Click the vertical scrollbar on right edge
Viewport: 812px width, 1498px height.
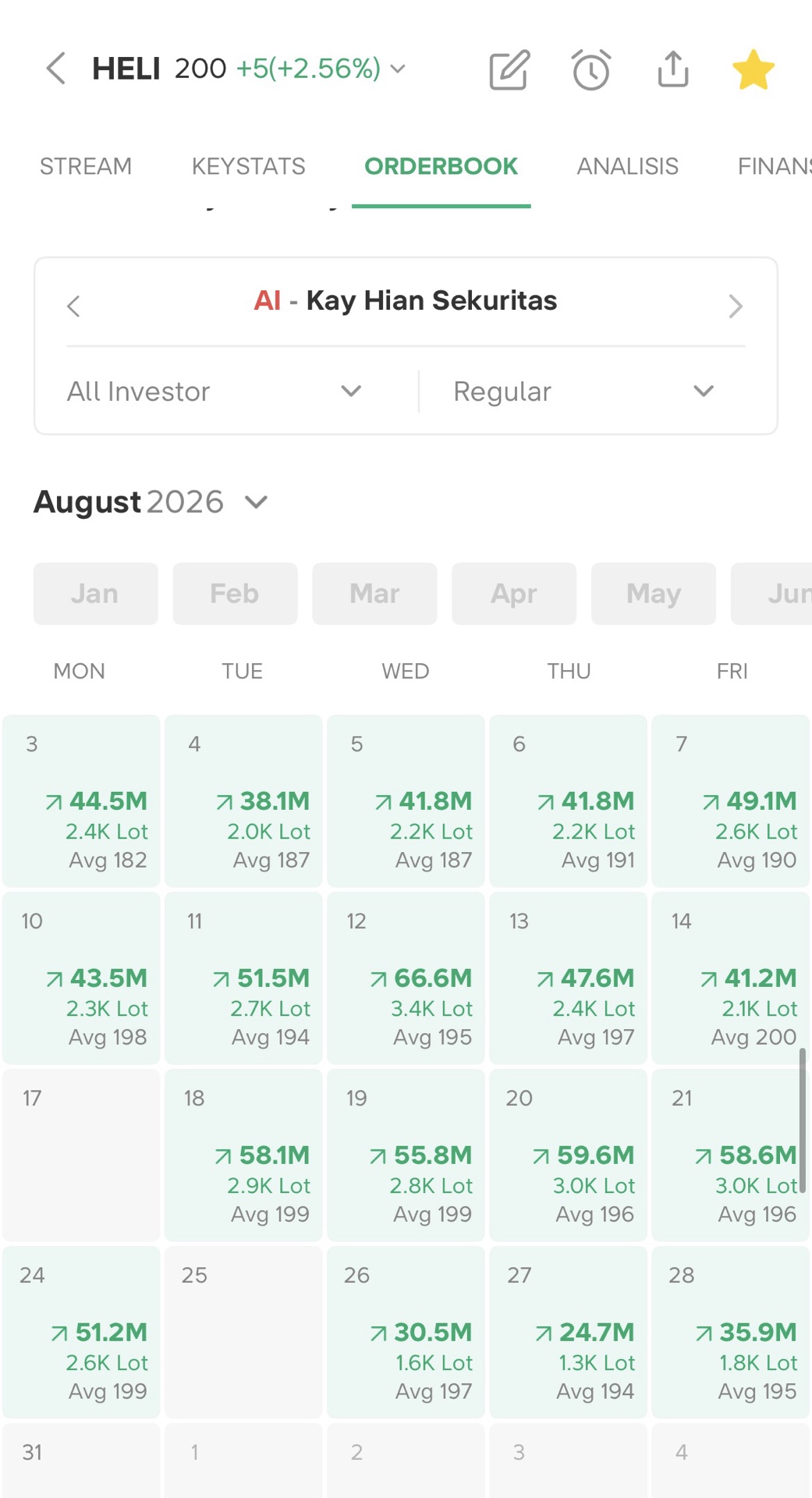click(802, 1120)
